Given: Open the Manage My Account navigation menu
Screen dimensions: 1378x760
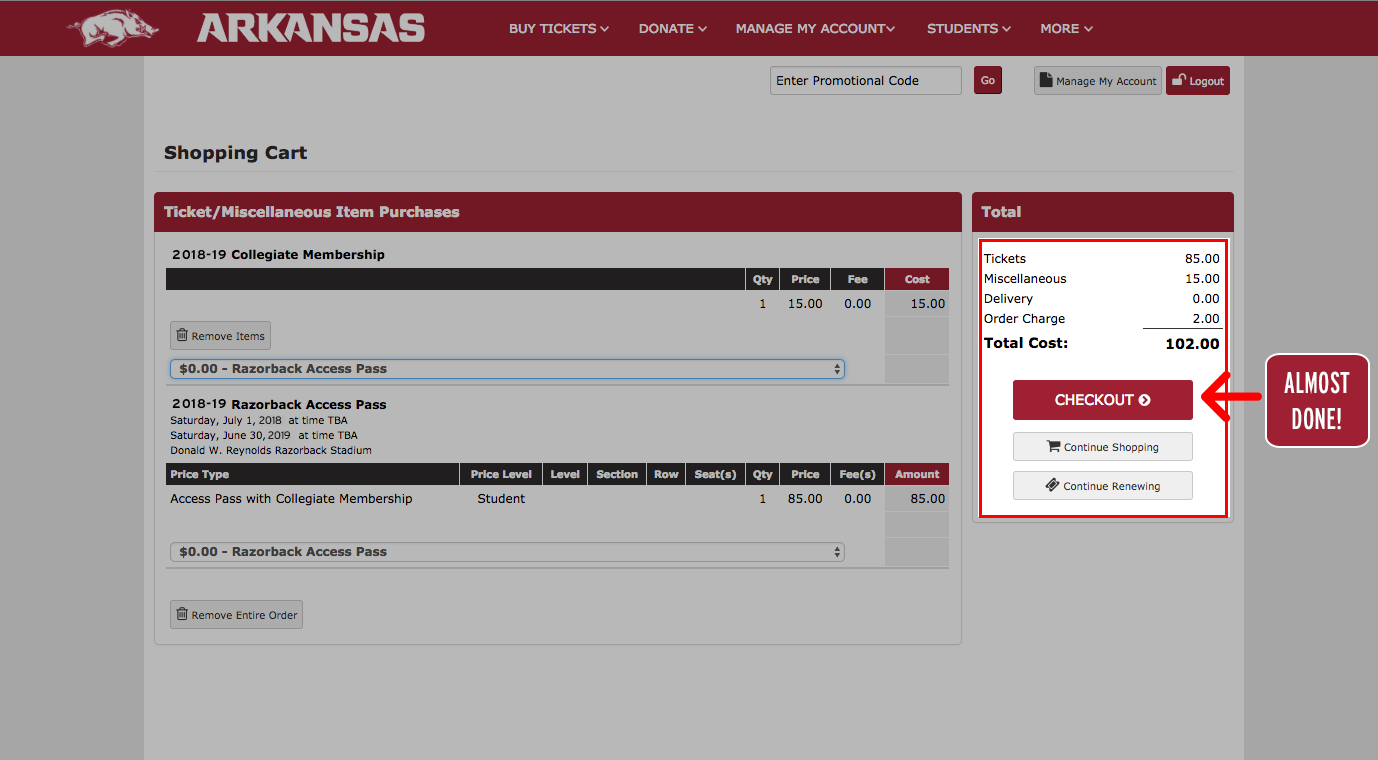Looking at the screenshot, I should (x=814, y=28).
